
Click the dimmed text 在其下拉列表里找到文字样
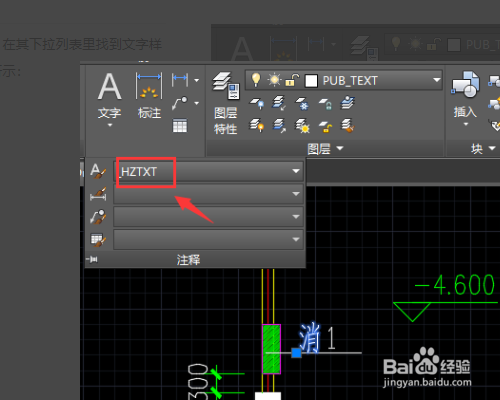(x=82, y=44)
